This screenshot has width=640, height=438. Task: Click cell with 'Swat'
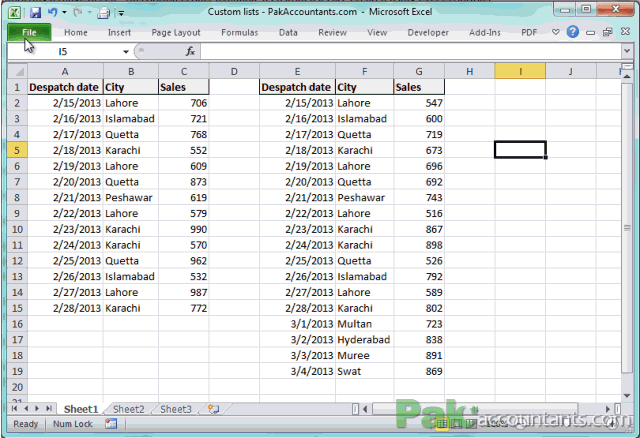point(364,371)
